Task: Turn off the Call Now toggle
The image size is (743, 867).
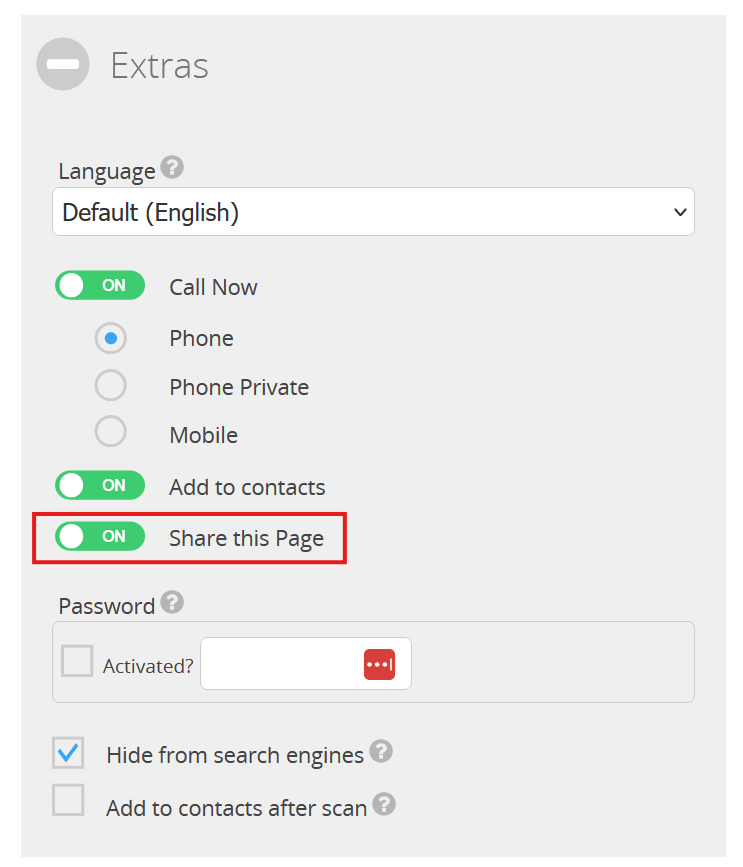Action: (100, 285)
